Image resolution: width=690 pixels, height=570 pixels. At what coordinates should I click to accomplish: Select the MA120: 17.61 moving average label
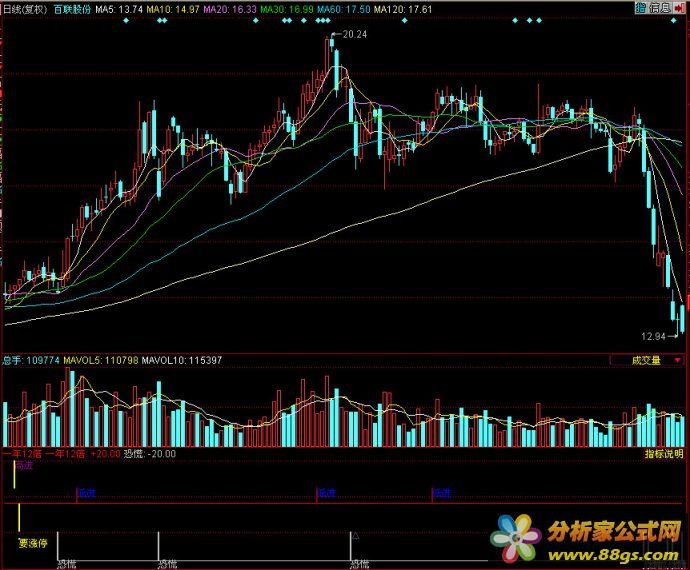[403, 9]
